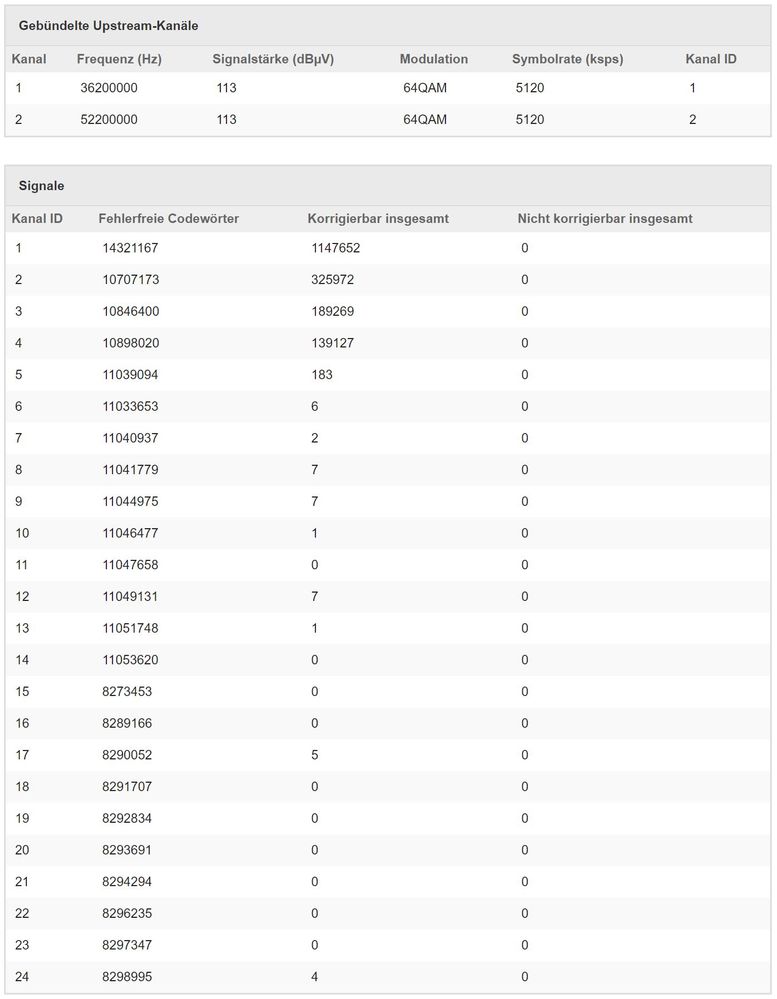The width and height of the screenshot is (777, 999).
Task: Click the Frequenz (Hz) column header
Action: click(x=119, y=60)
